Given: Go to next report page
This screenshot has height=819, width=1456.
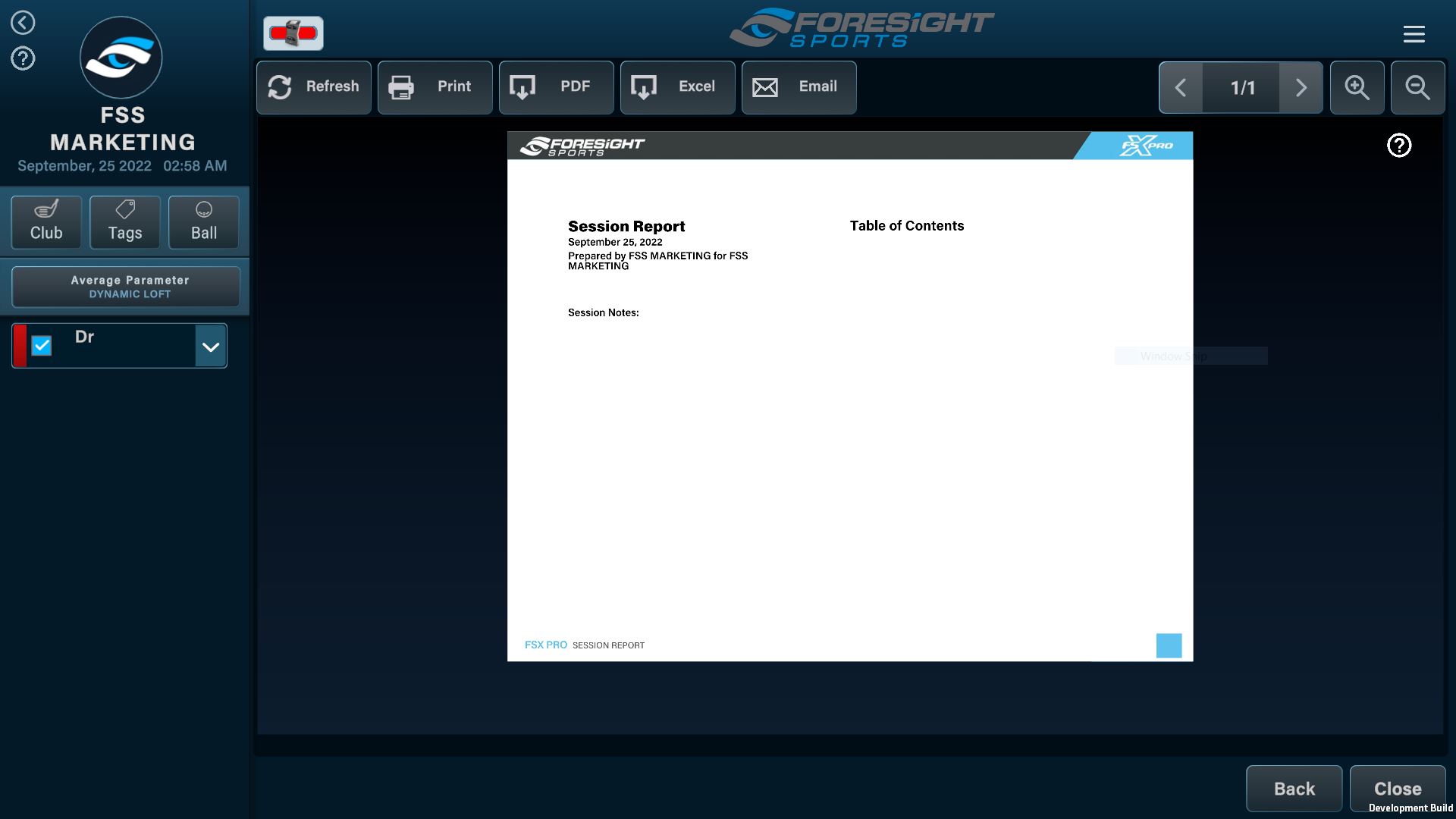Looking at the screenshot, I should point(1301,88).
